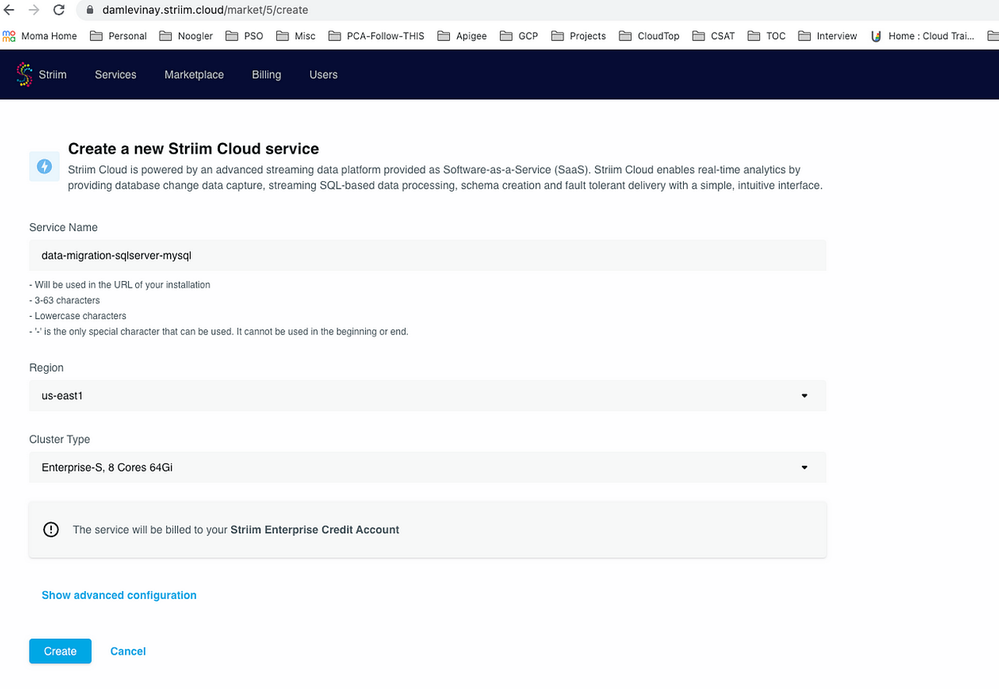This screenshot has height=689, width=999.
Task: Click the 'Create a new Striim Cloud service' heading
Action: click(194, 149)
